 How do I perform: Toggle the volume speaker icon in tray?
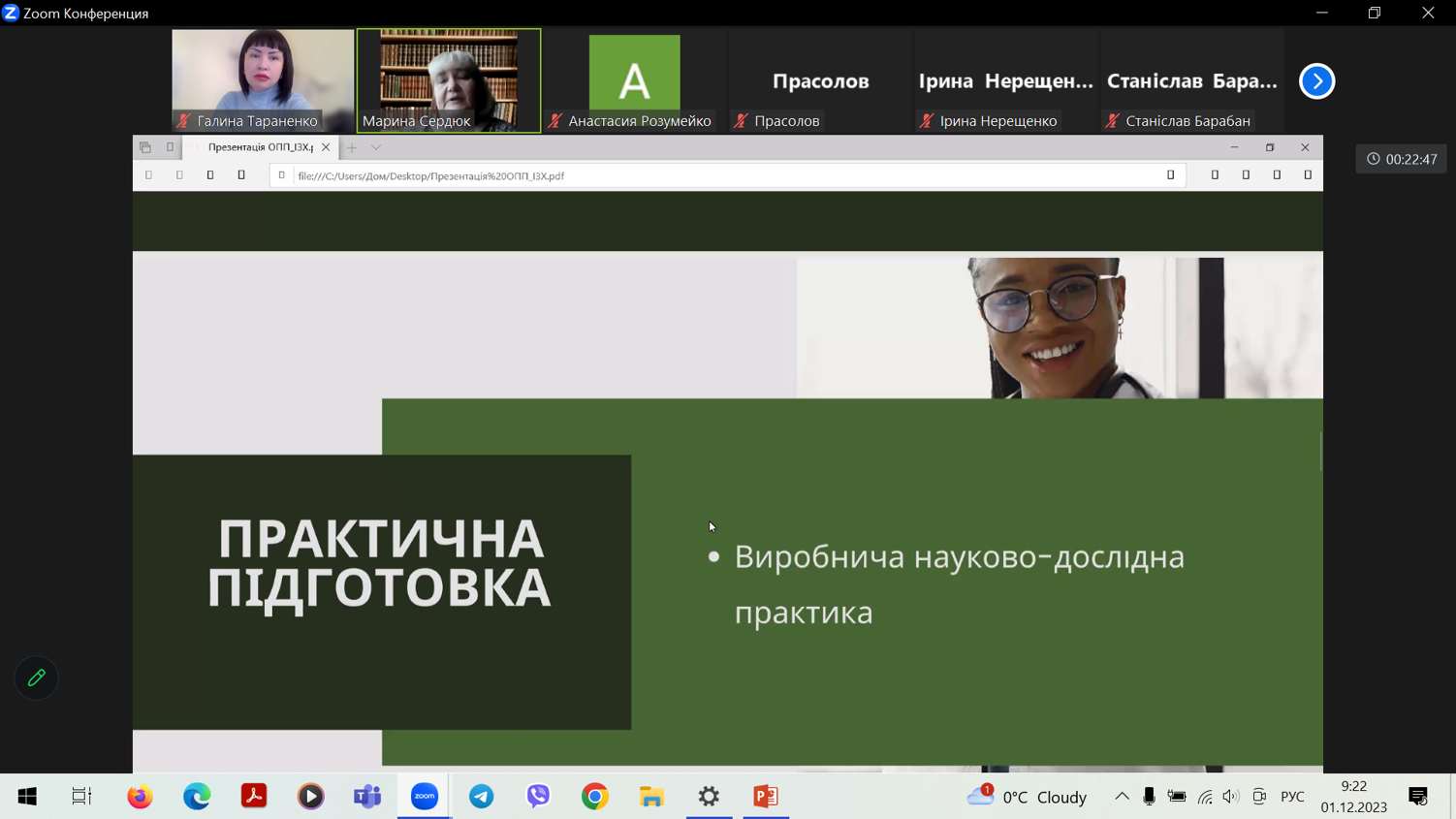pyautogui.click(x=1231, y=797)
